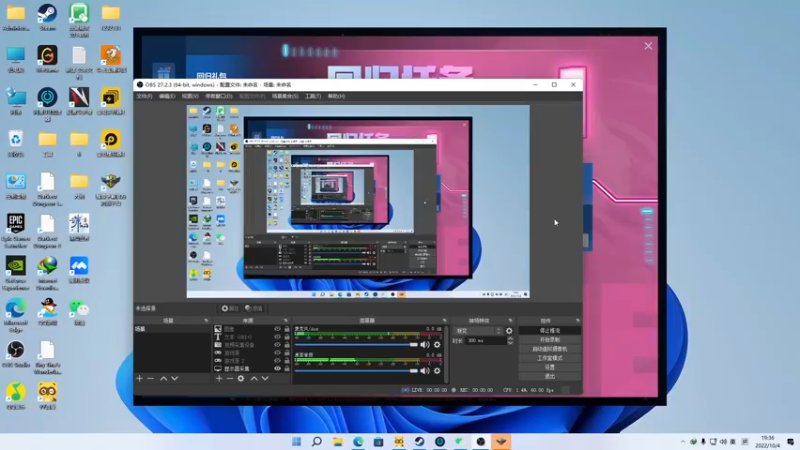
Task: Open OBS Scene Collection menu
Action: (x=285, y=96)
